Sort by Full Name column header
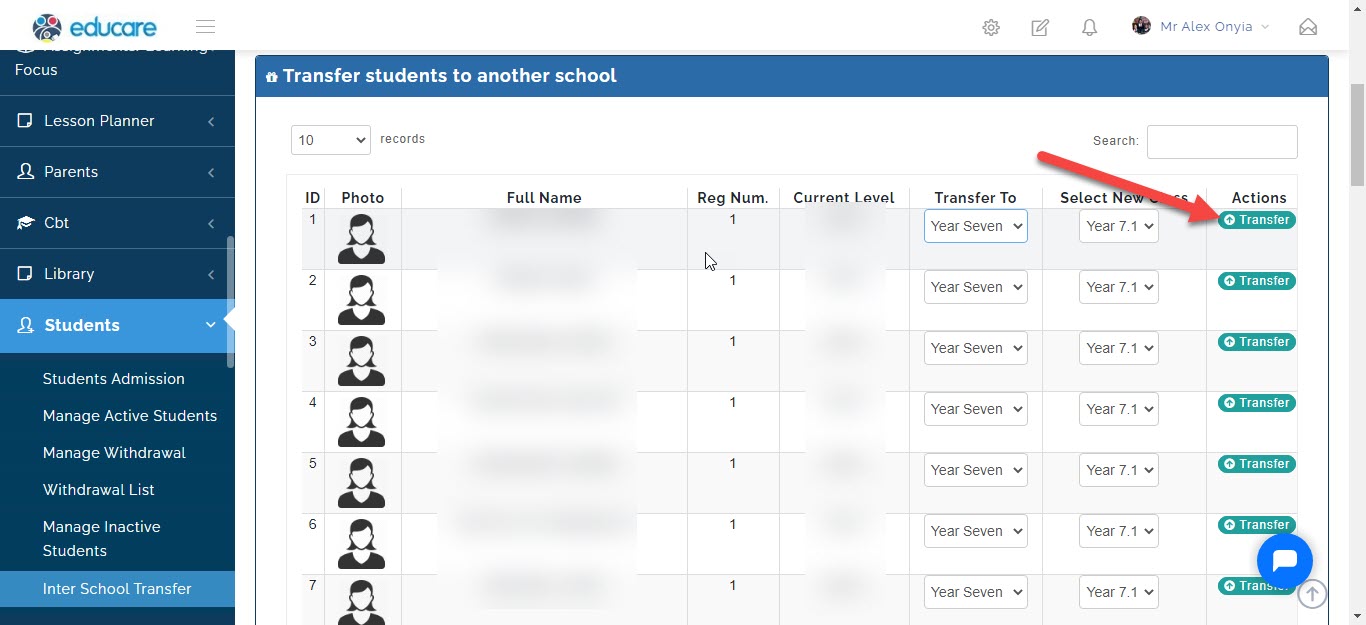This screenshot has height=625, width=1366. click(x=544, y=198)
